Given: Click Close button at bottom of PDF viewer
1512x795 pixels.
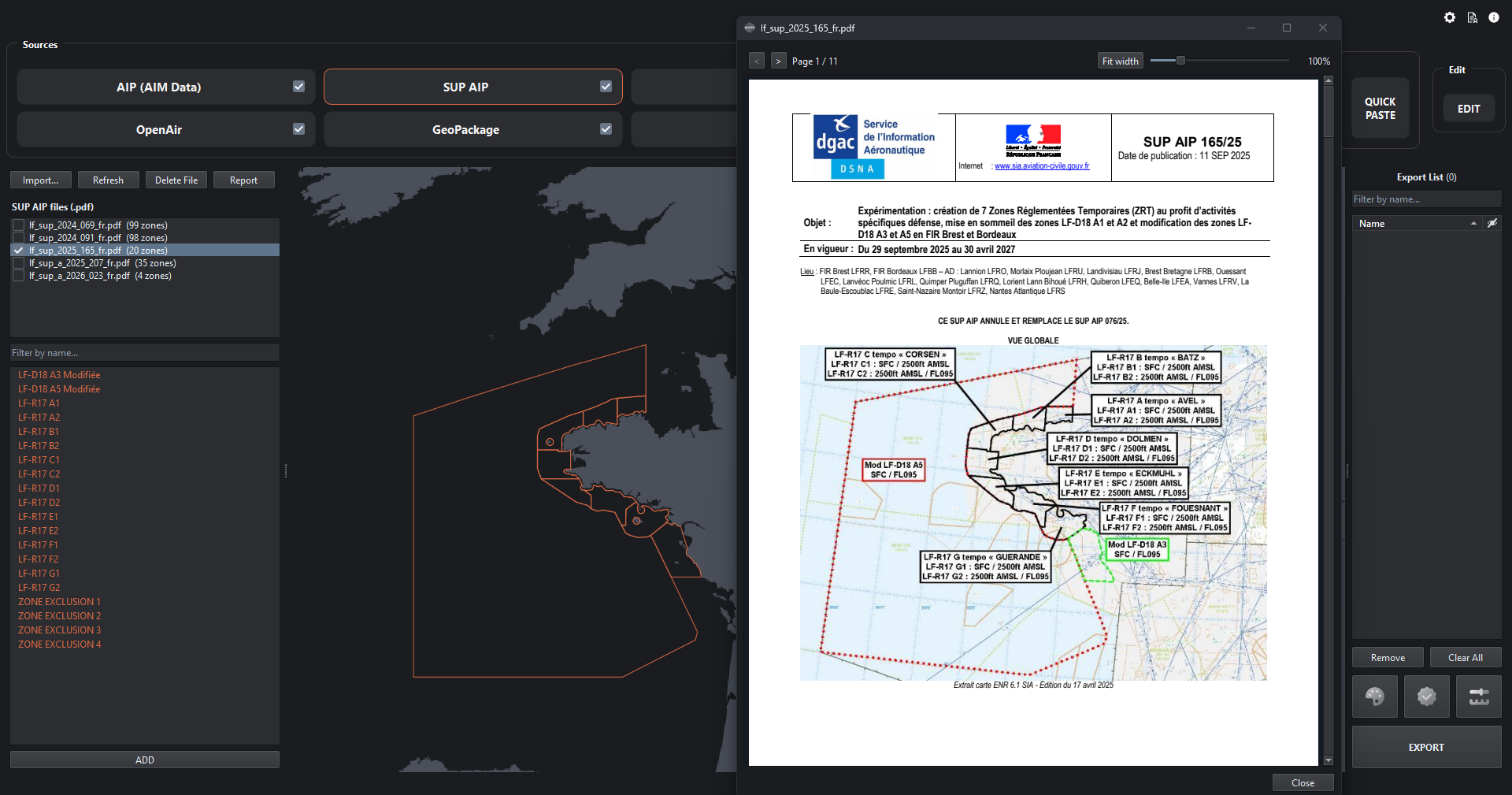Looking at the screenshot, I should 1303,782.
